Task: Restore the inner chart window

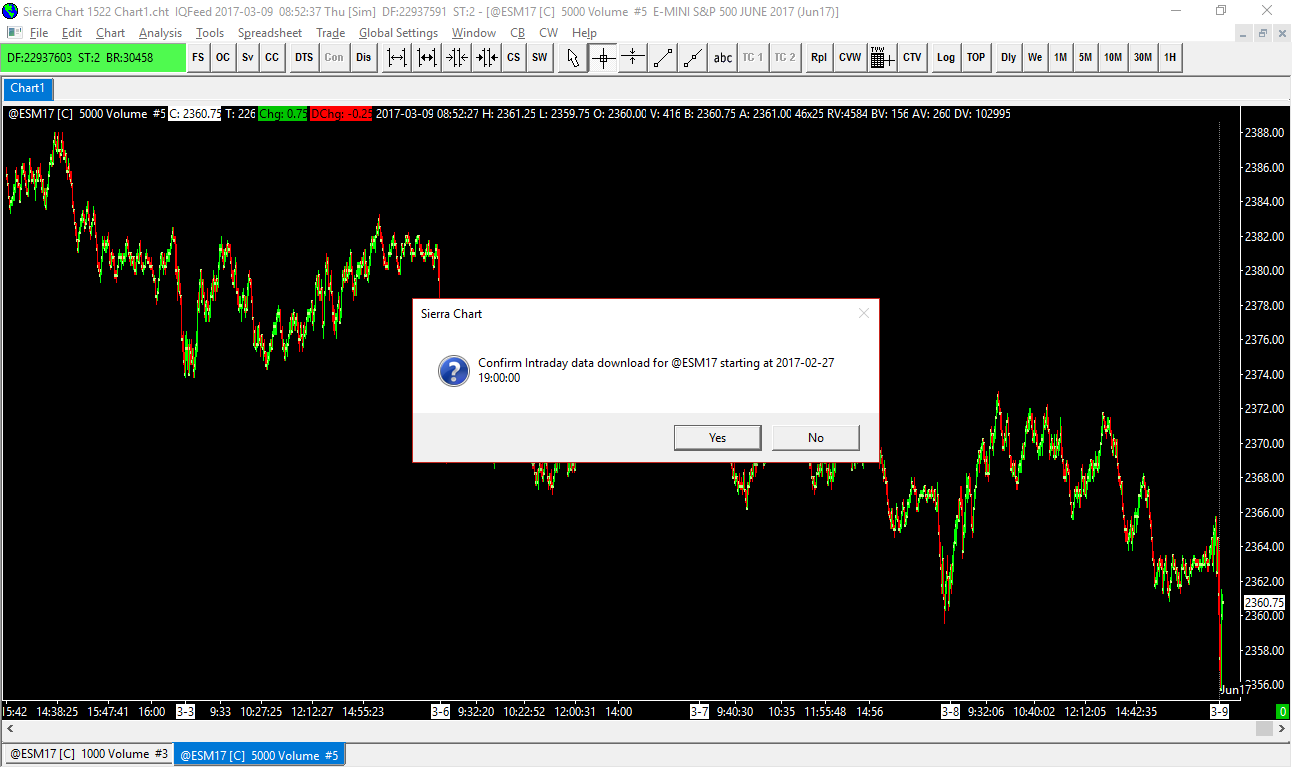Action: [1262, 33]
